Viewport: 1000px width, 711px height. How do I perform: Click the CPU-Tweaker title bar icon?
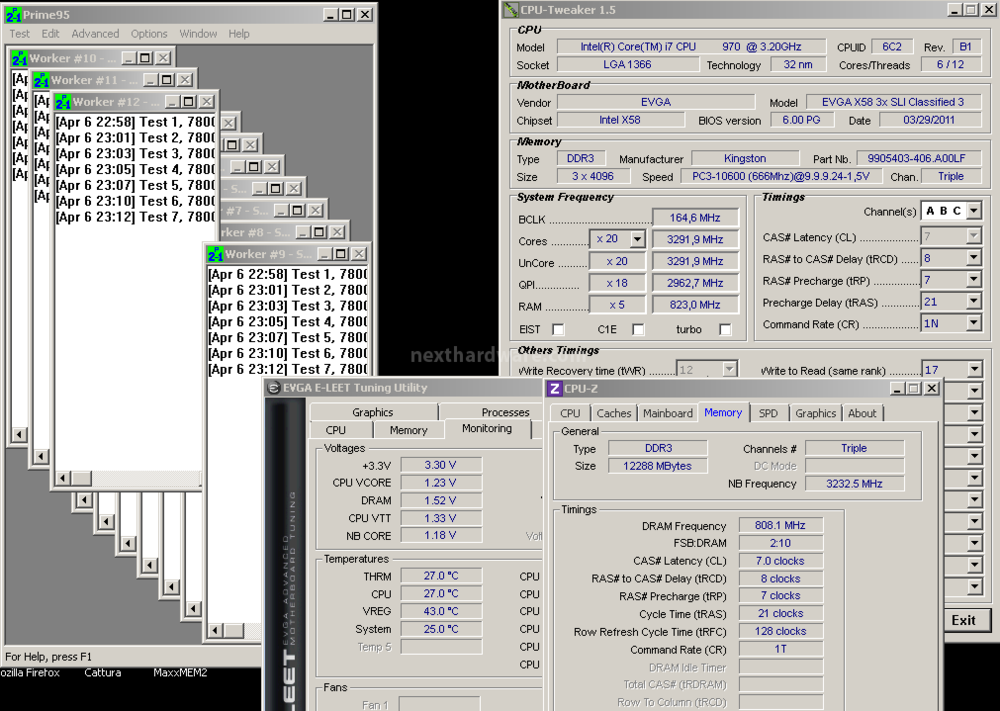[x=511, y=10]
